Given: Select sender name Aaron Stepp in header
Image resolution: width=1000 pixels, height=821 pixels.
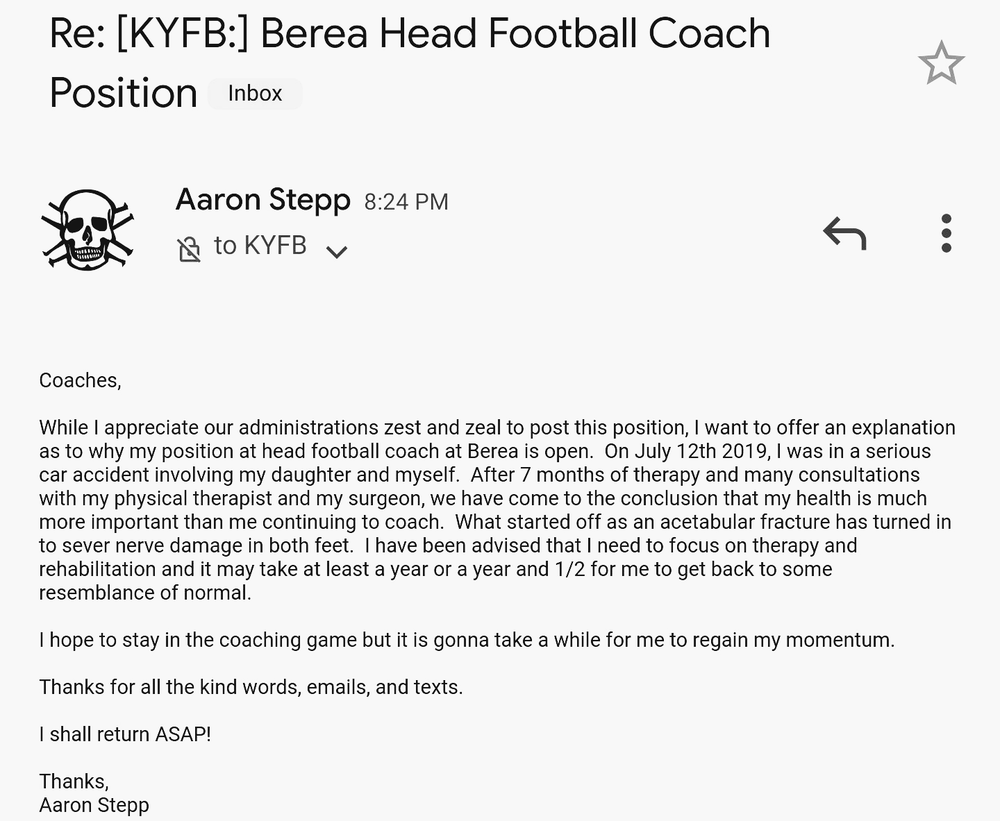Looking at the screenshot, I should (263, 200).
